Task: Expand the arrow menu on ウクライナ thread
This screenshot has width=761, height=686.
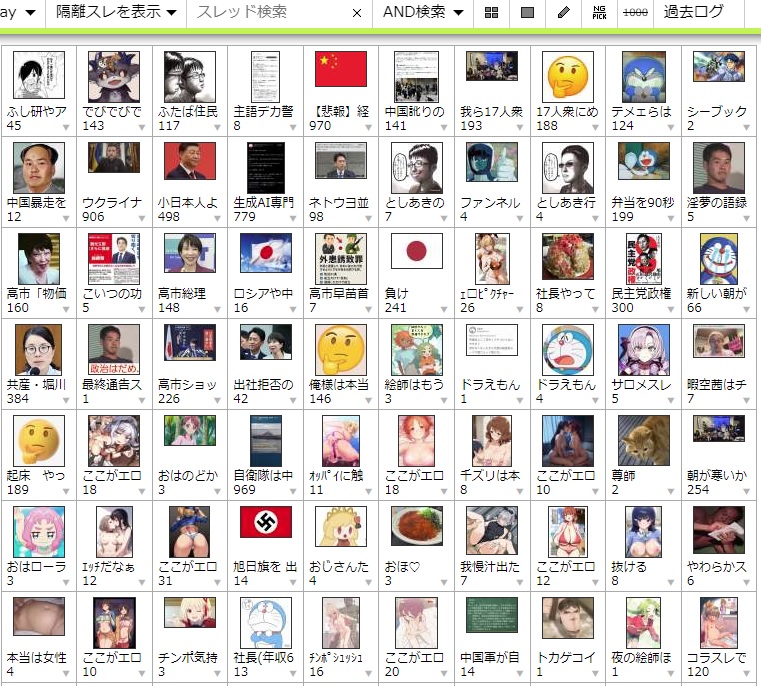Action: (144, 218)
